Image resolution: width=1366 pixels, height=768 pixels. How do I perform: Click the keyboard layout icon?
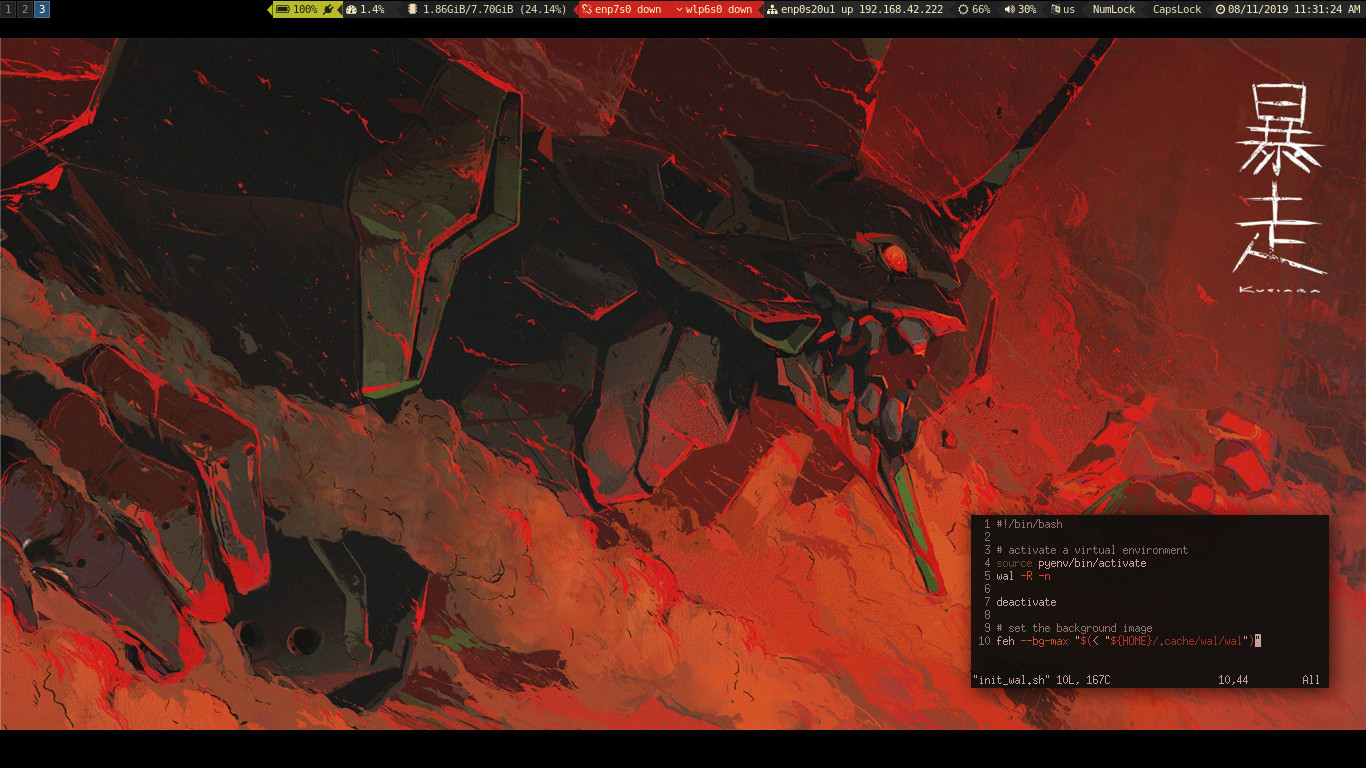[x=1055, y=9]
